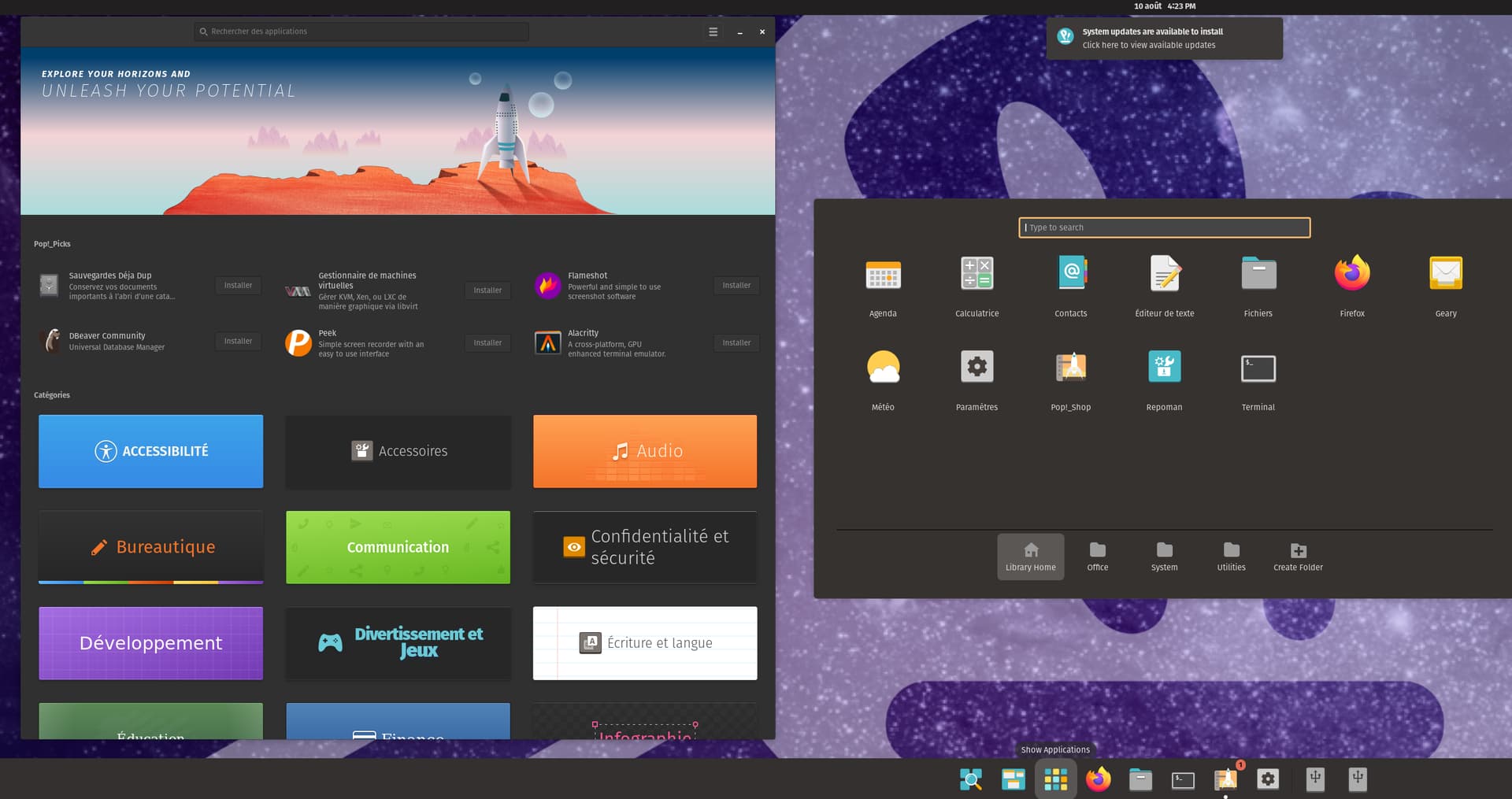
Task: Select the Utilities folder tab
Action: (x=1231, y=557)
